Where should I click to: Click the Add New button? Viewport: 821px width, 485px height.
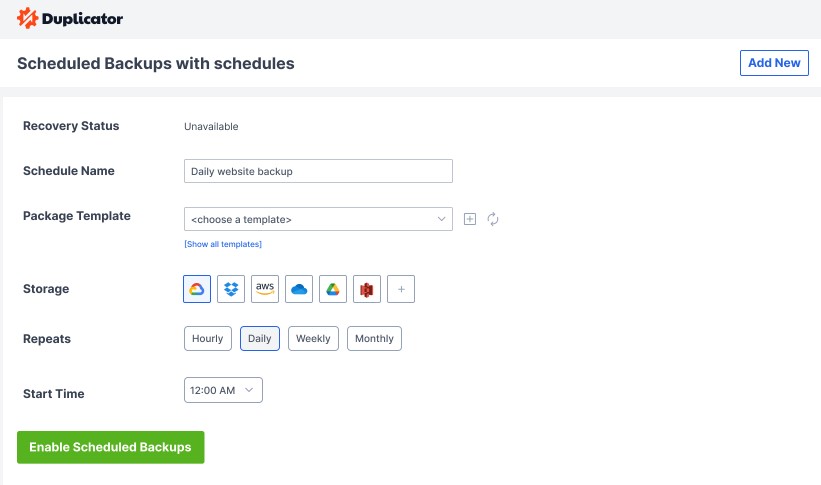pyautogui.click(x=774, y=63)
